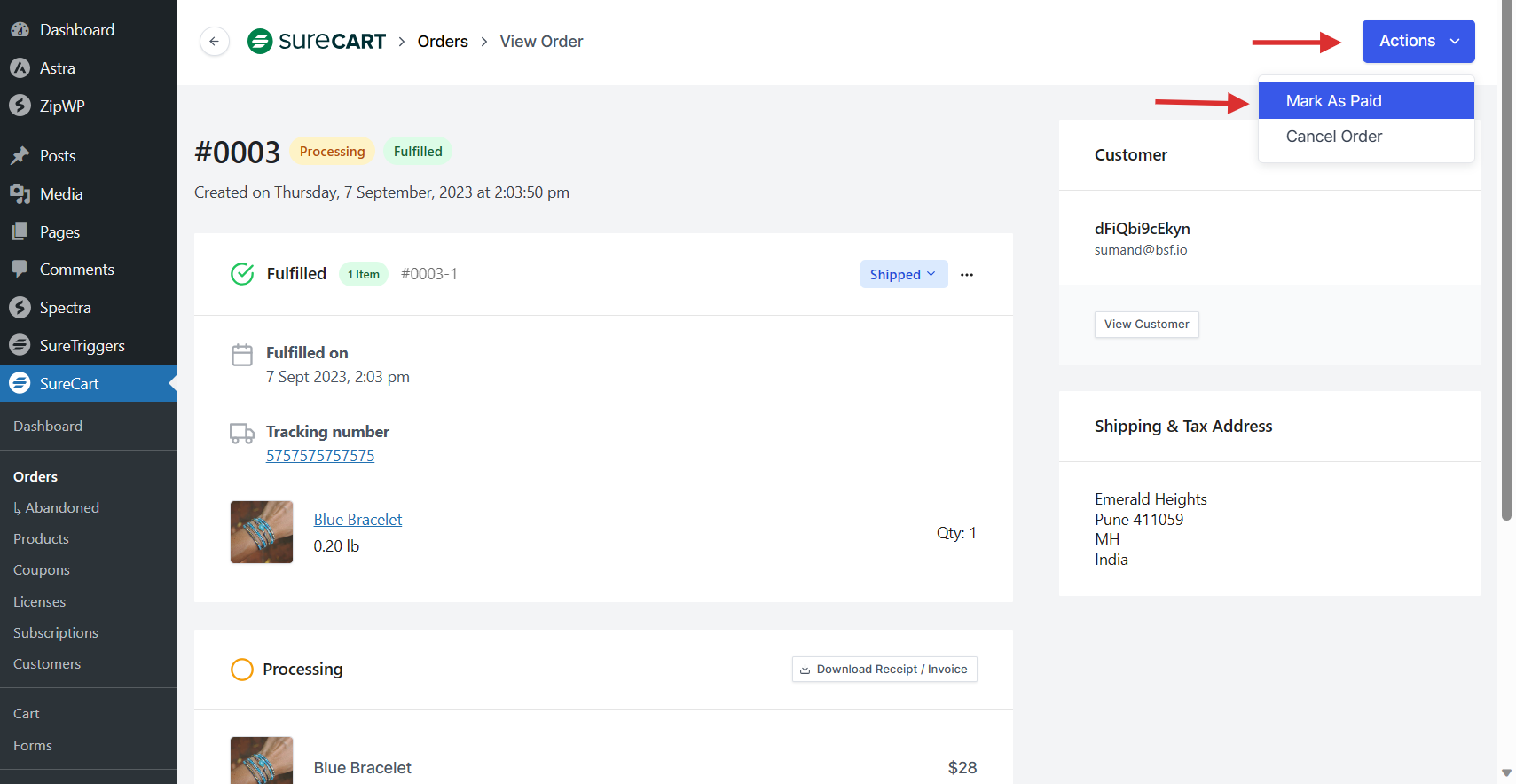Viewport: 1516px width, 784px height.
Task: Click the View Customer button
Action: [1146, 325]
